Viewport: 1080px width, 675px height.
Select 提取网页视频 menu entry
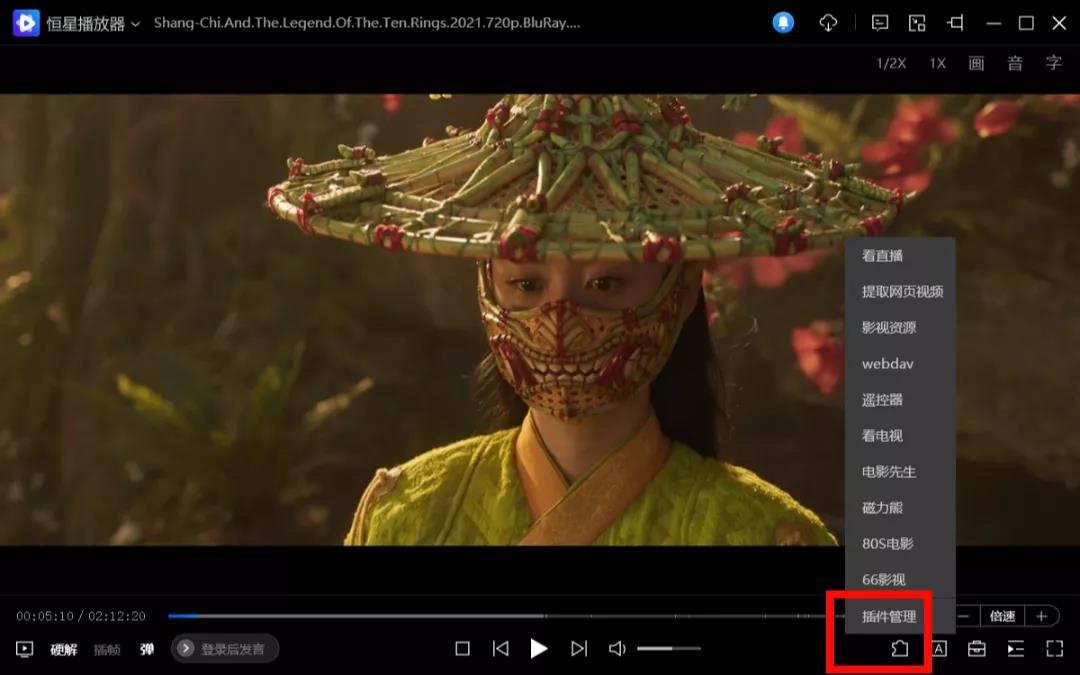[x=900, y=291]
